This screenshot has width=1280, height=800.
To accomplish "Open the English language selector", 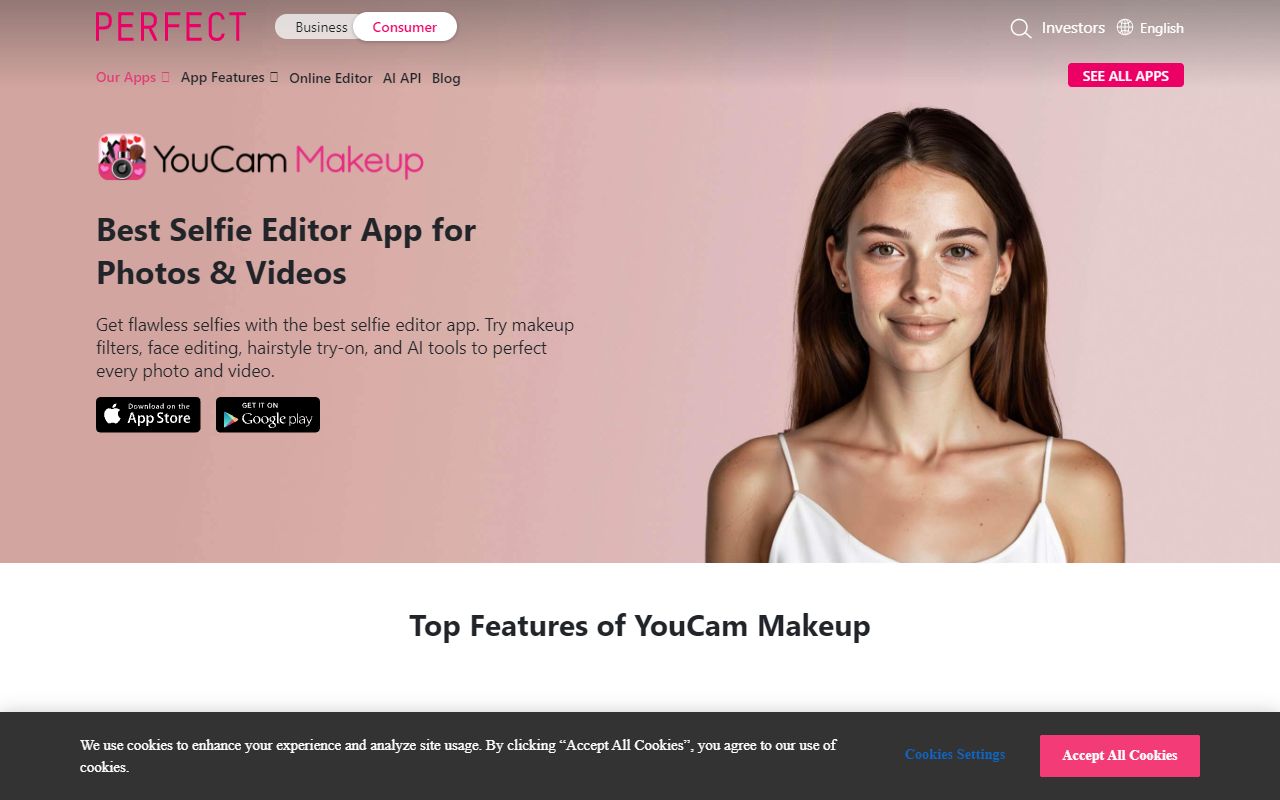I will pyautogui.click(x=1161, y=28).
